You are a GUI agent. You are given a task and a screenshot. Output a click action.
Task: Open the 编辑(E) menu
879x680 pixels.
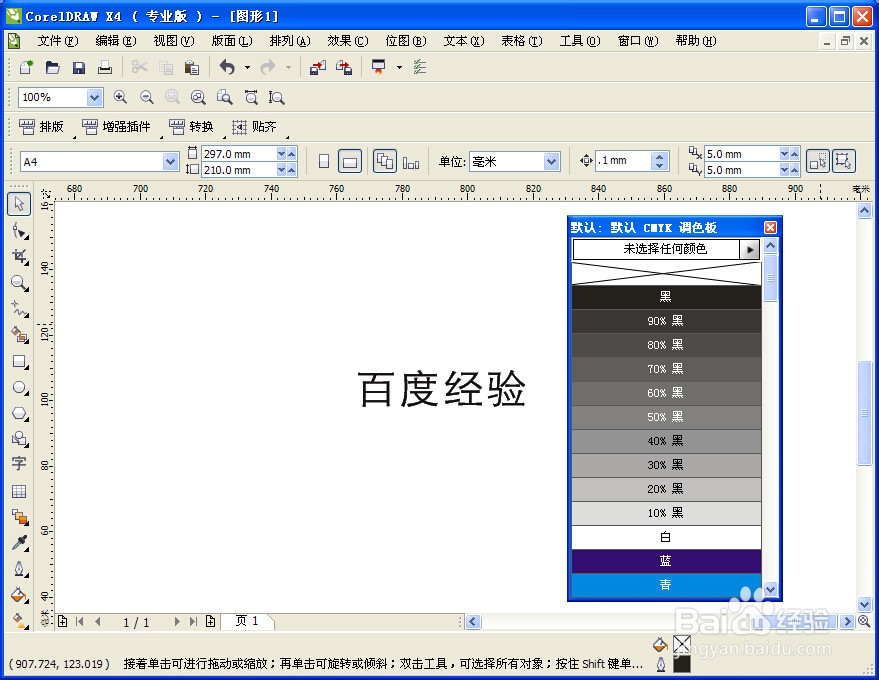115,41
